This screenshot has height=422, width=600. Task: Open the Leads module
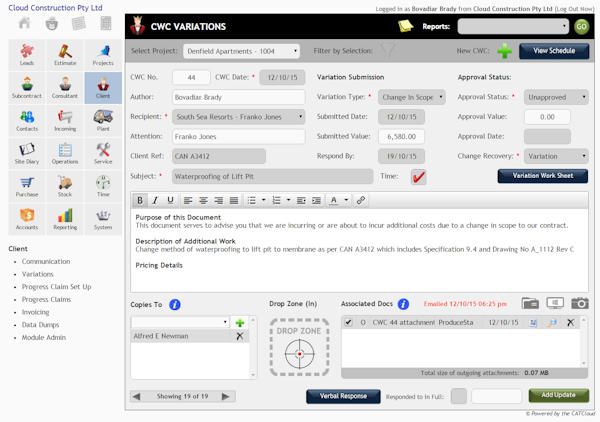(x=27, y=55)
